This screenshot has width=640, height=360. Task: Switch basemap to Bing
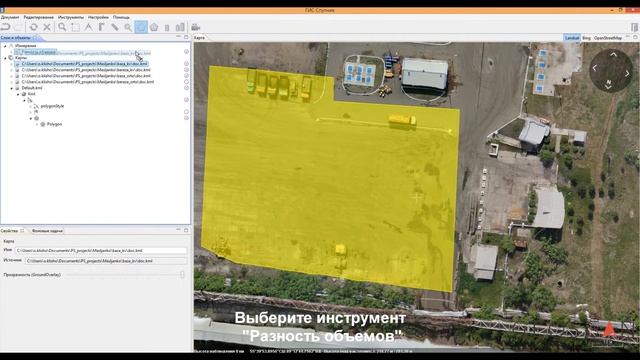coord(586,38)
